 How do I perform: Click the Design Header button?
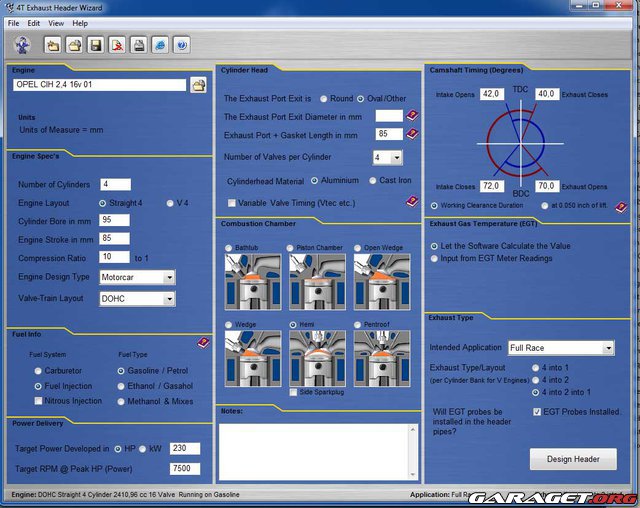(573, 459)
